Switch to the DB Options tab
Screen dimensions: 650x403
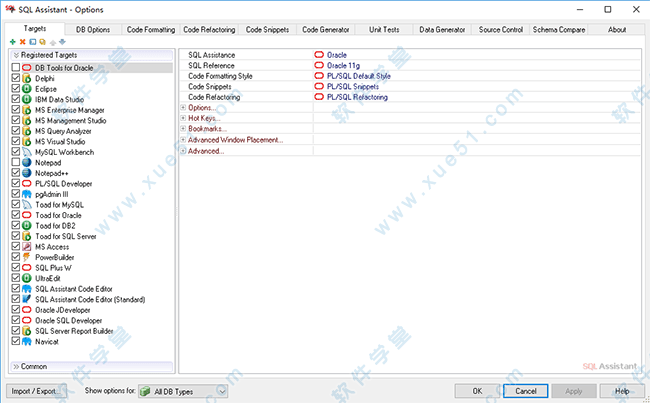93,30
